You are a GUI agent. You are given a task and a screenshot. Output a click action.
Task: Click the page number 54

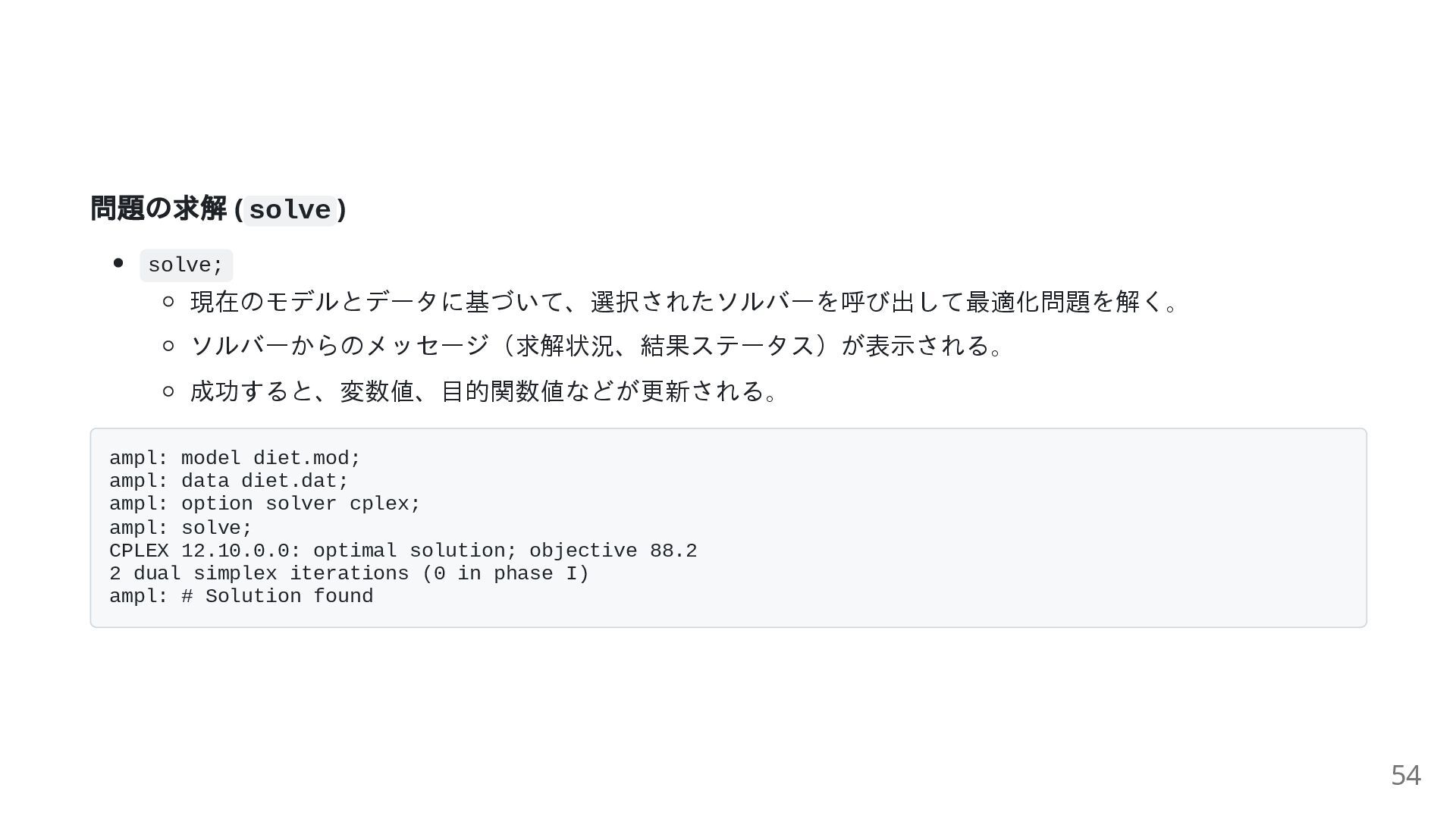[x=1405, y=775]
